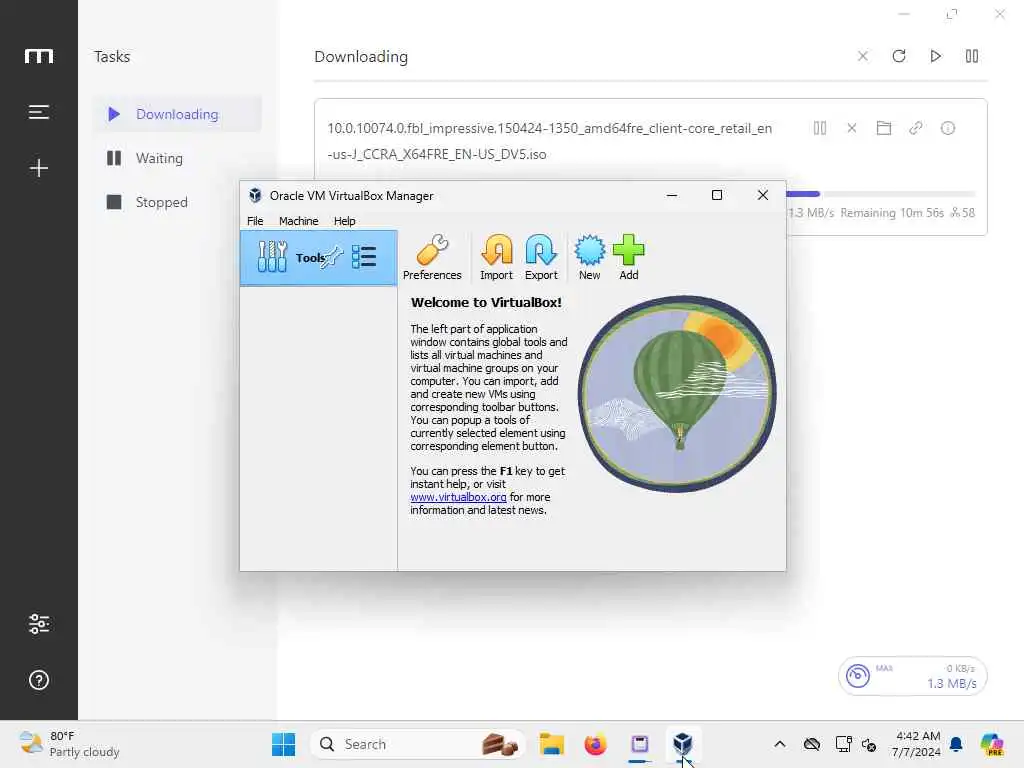Click the Add machine icon
This screenshot has height=768, width=1024.
pyautogui.click(x=628, y=257)
